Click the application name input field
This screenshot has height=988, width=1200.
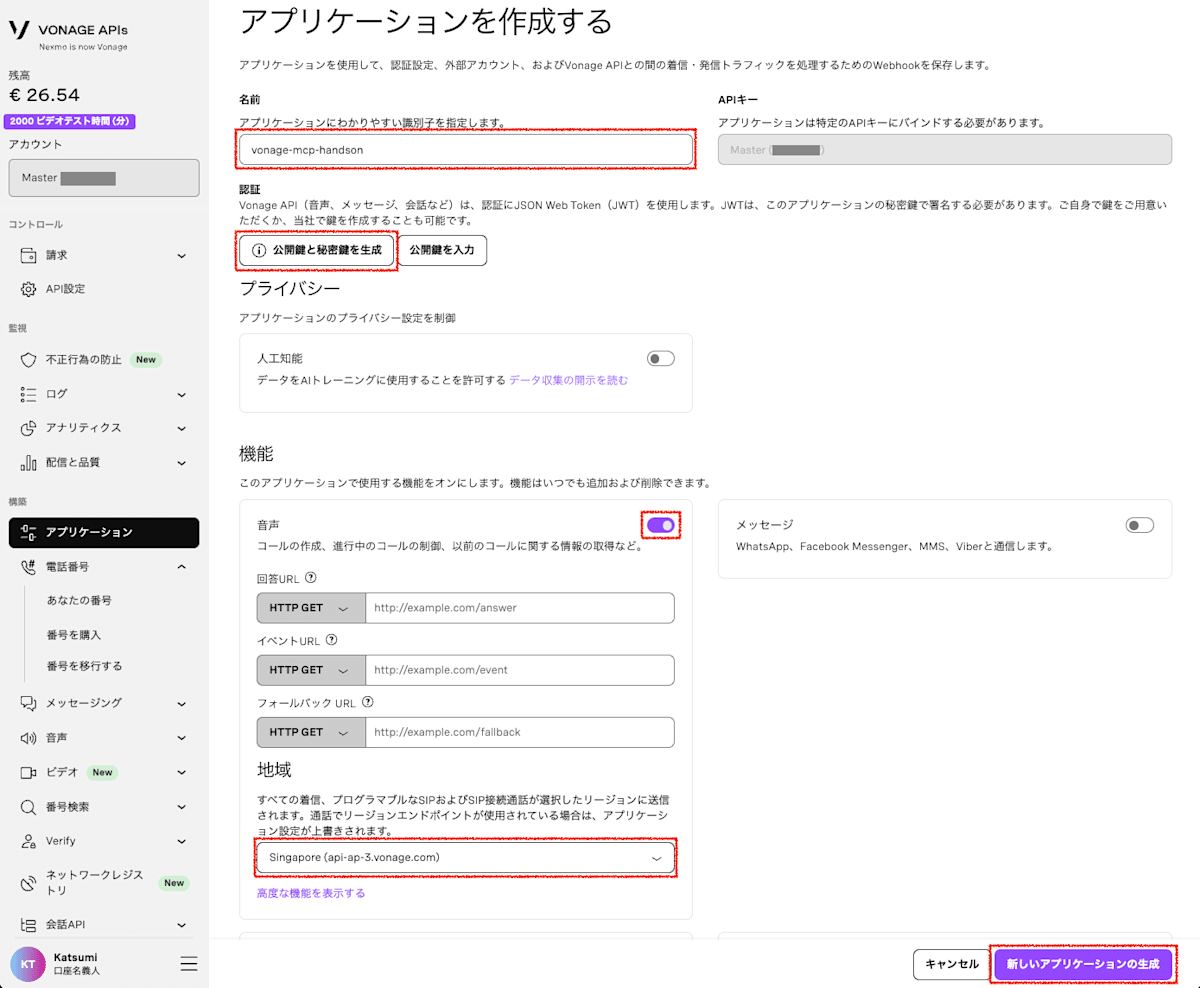465,149
